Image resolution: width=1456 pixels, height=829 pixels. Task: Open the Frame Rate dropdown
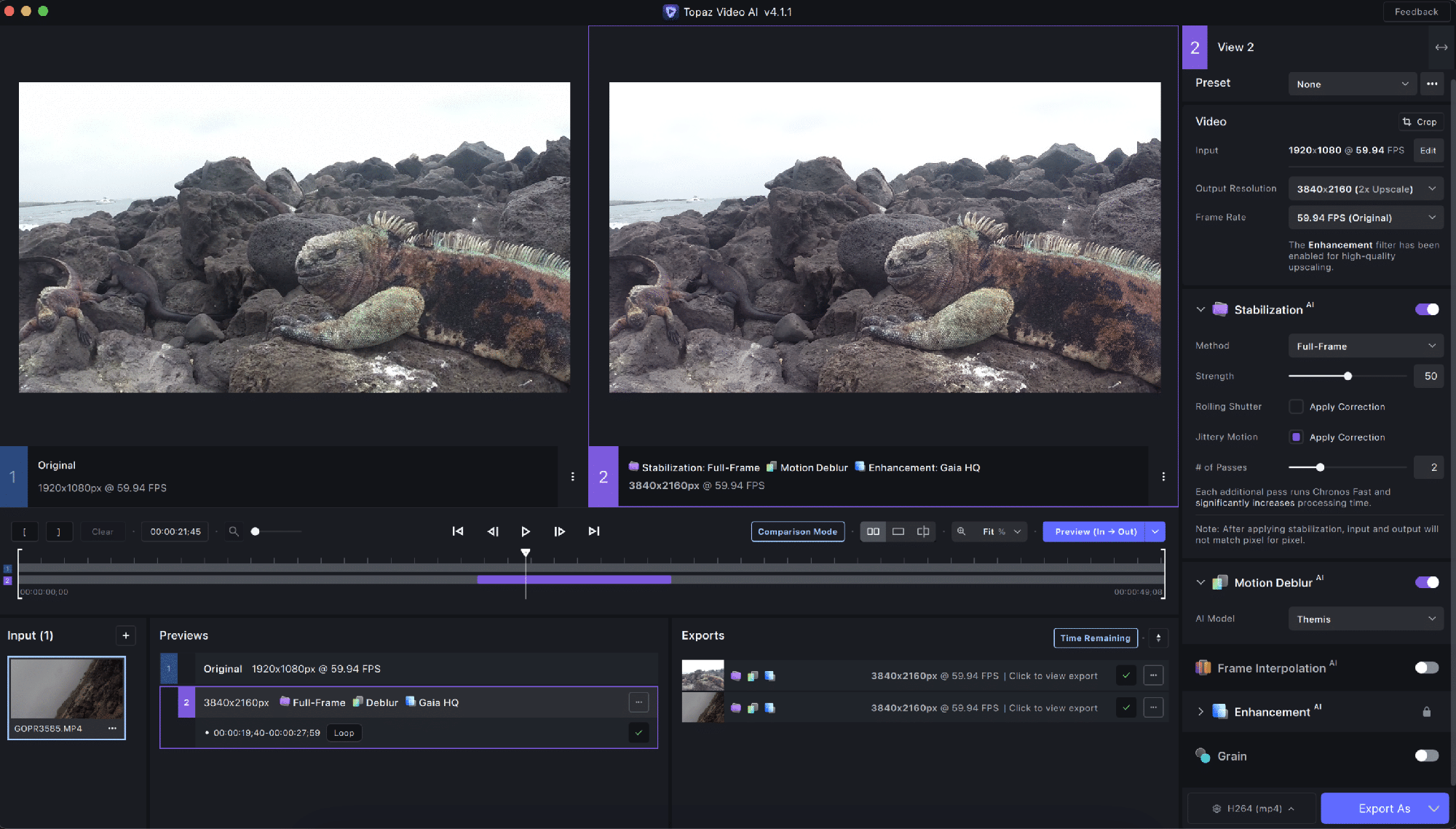1366,218
